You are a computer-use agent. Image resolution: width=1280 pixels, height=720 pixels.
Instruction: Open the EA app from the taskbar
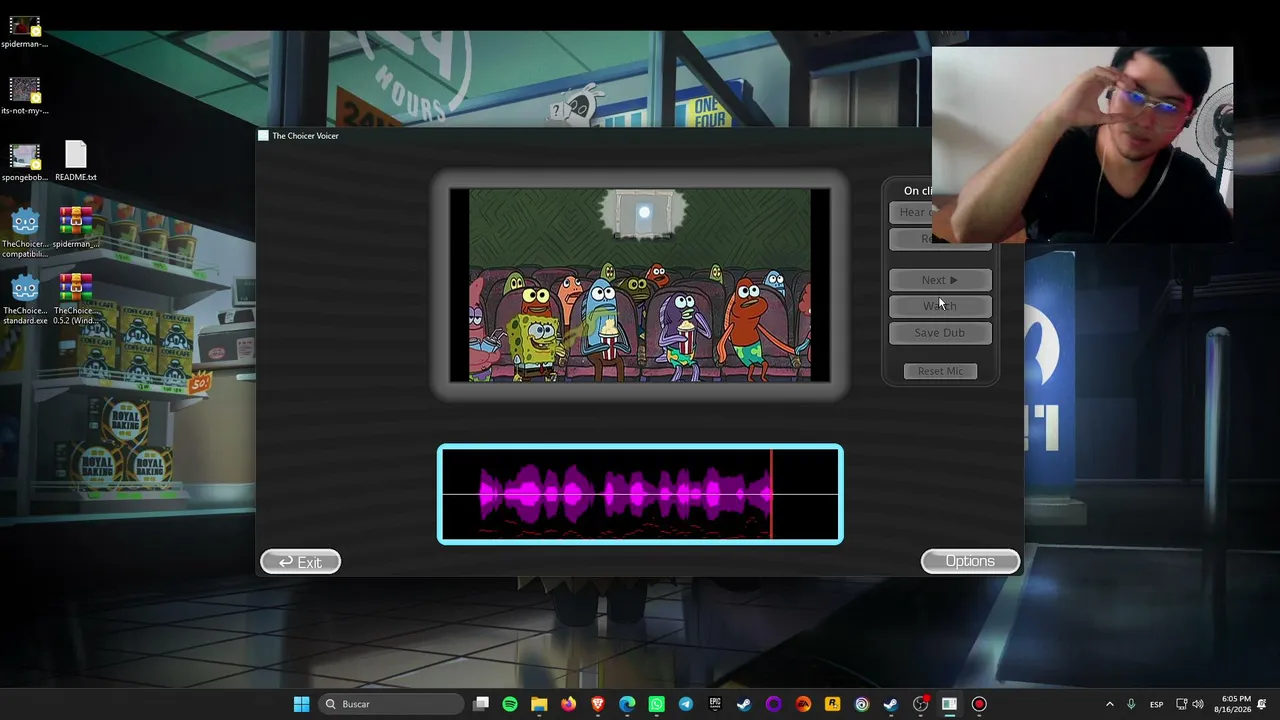pyautogui.click(x=803, y=704)
